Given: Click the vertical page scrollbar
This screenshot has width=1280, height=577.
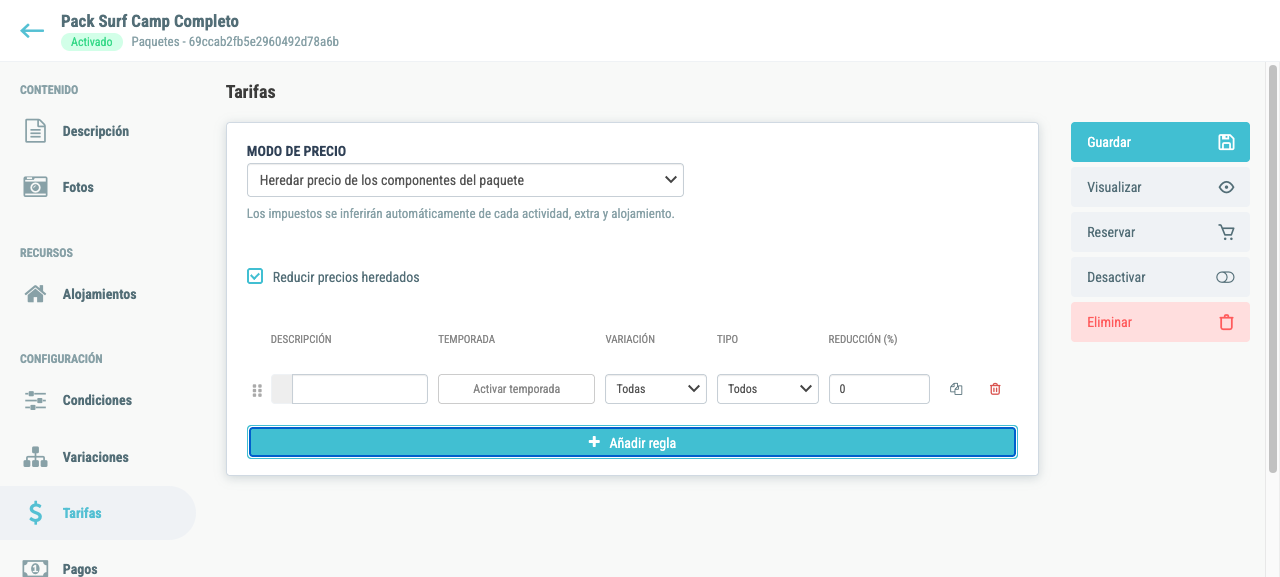Looking at the screenshot, I should point(1273,270).
